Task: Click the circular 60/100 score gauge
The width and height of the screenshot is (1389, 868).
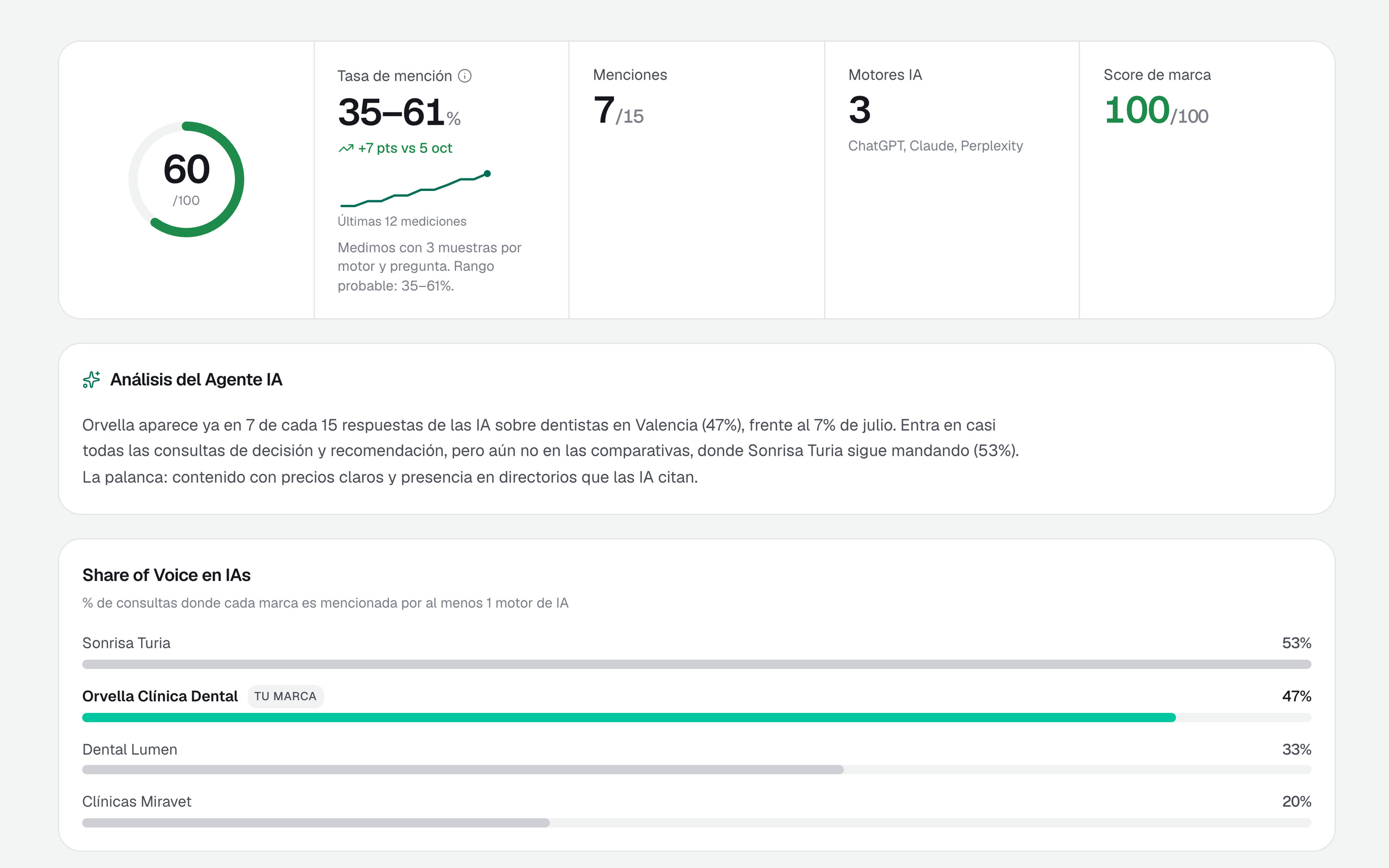Action: [187, 179]
